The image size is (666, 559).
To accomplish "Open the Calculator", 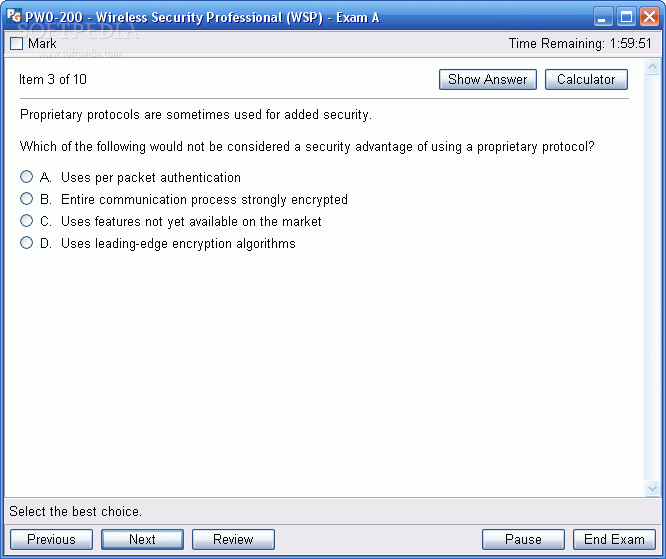I will pyautogui.click(x=586, y=79).
